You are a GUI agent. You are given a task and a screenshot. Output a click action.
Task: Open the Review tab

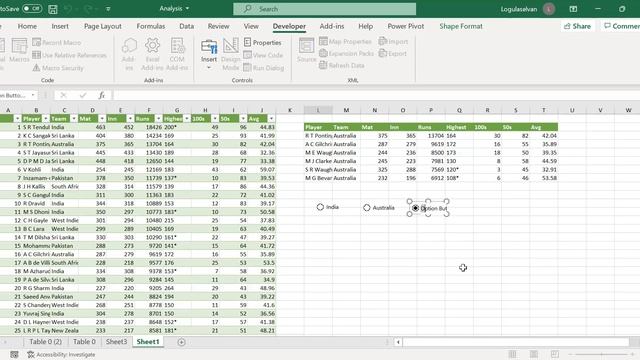click(x=218, y=26)
